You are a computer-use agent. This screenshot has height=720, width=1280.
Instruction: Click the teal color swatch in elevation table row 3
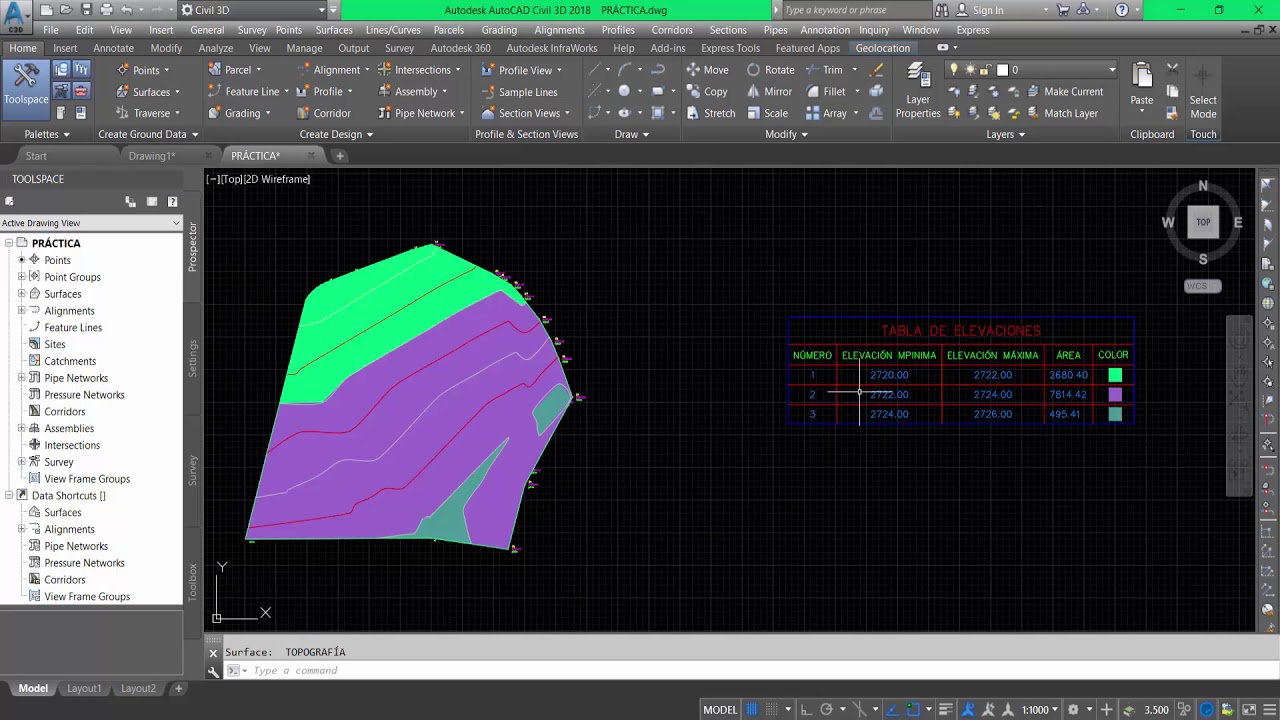(x=1115, y=414)
